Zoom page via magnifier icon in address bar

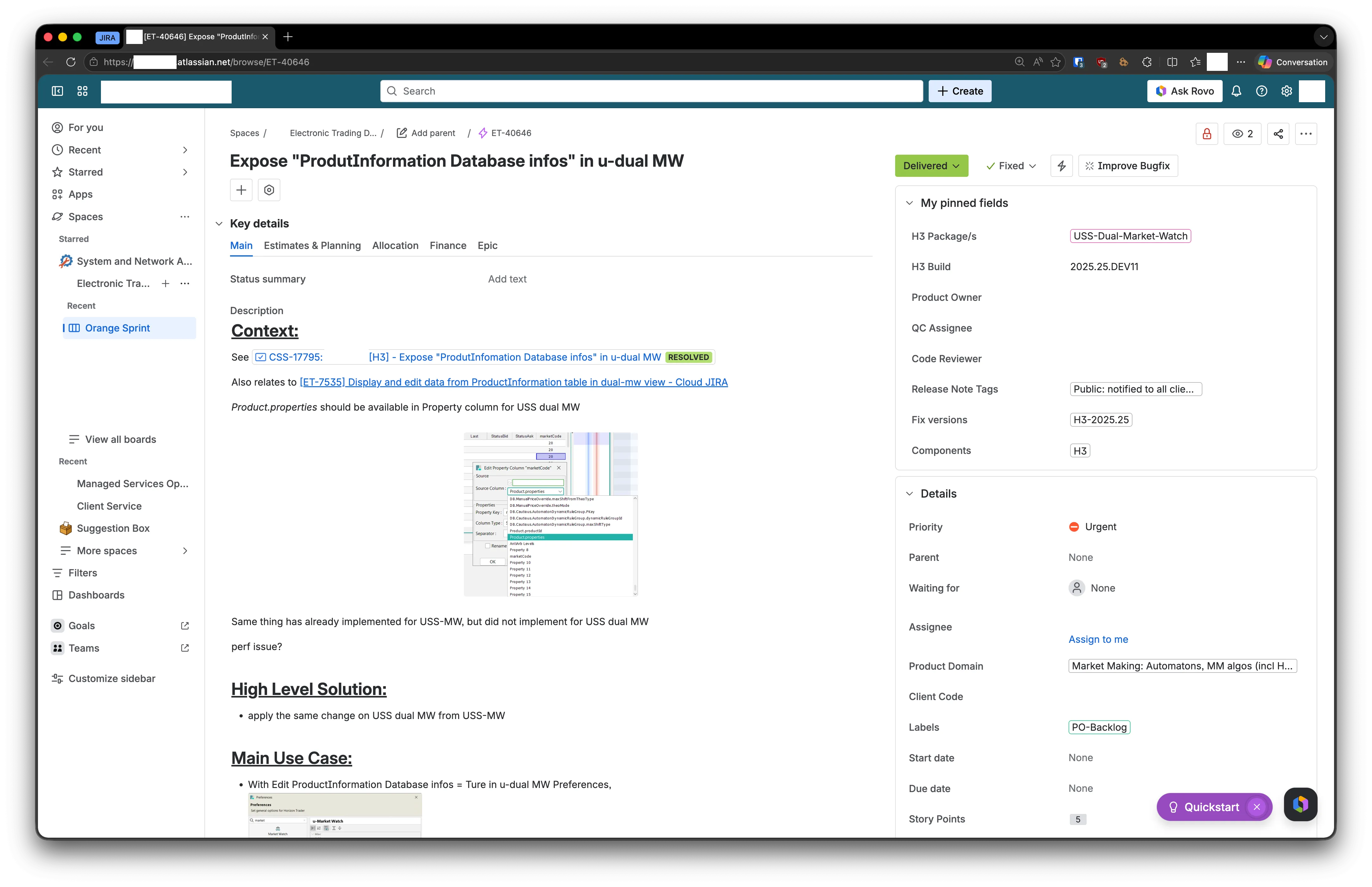click(1020, 62)
